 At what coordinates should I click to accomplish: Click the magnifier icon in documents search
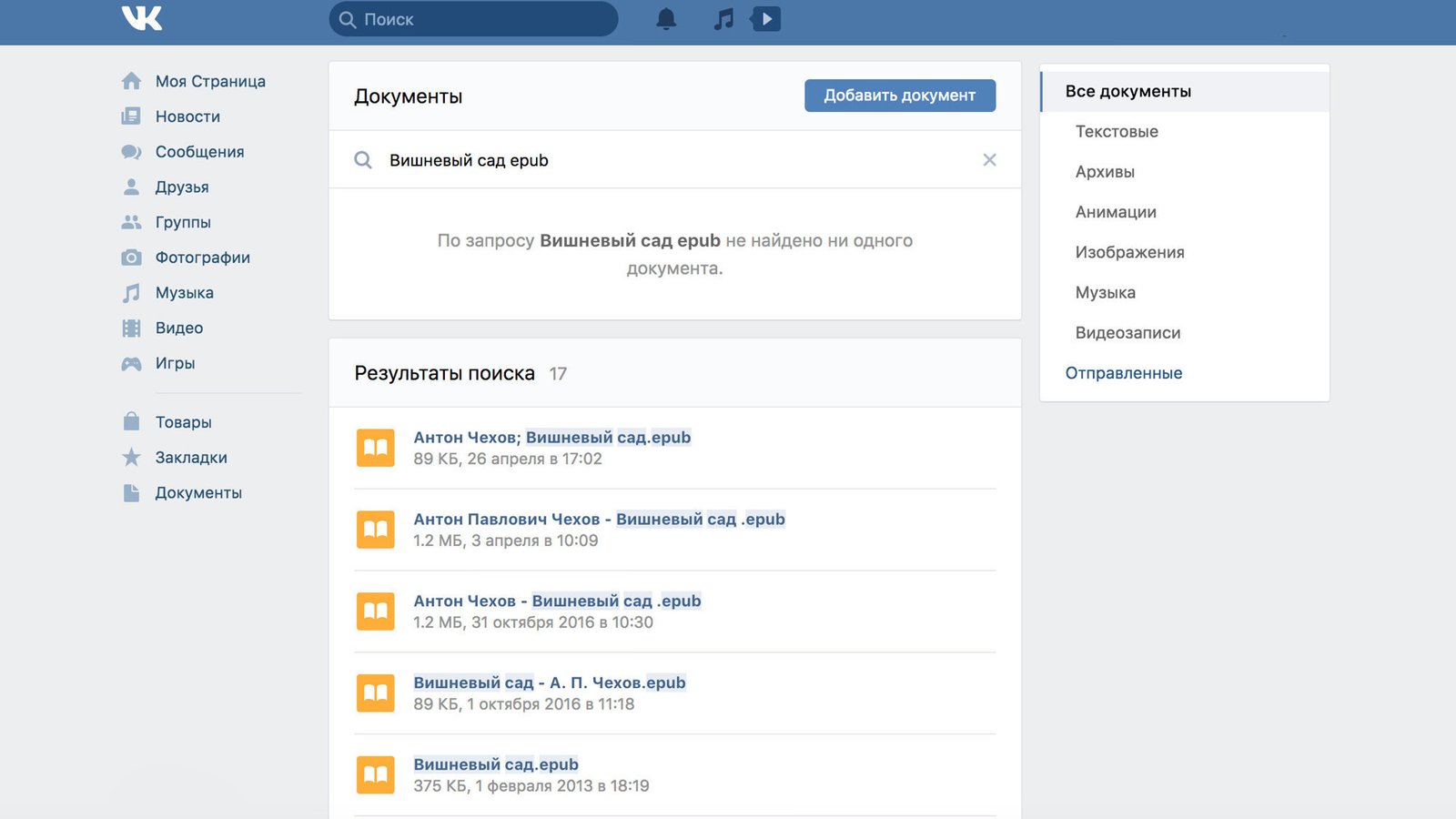363,160
